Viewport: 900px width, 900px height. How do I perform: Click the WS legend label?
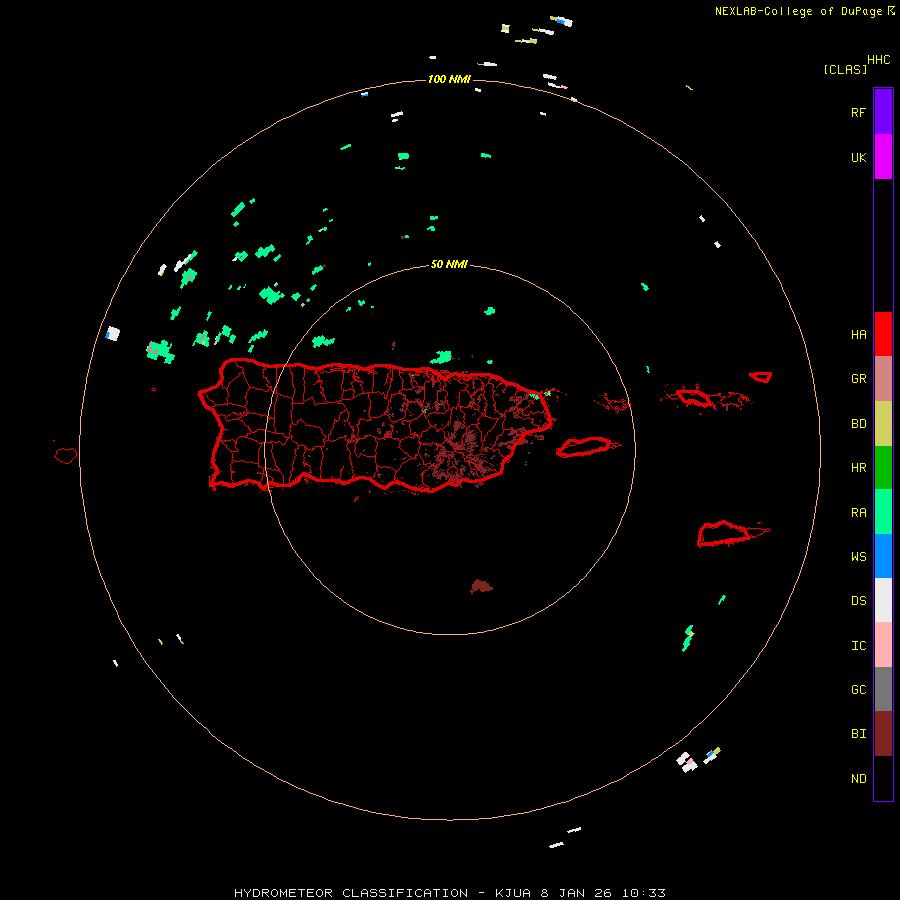tap(858, 557)
